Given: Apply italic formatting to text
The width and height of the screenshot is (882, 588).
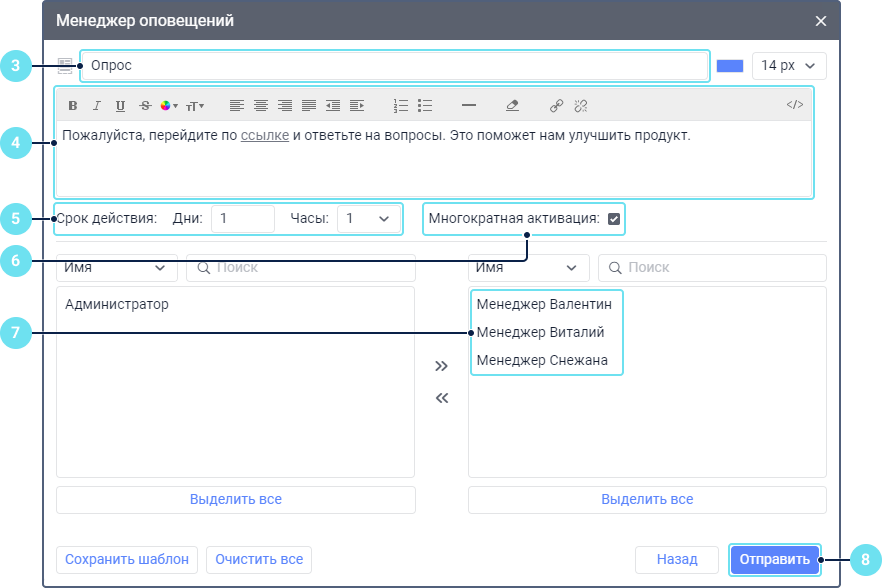Looking at the screenshot, I should 97,105.
